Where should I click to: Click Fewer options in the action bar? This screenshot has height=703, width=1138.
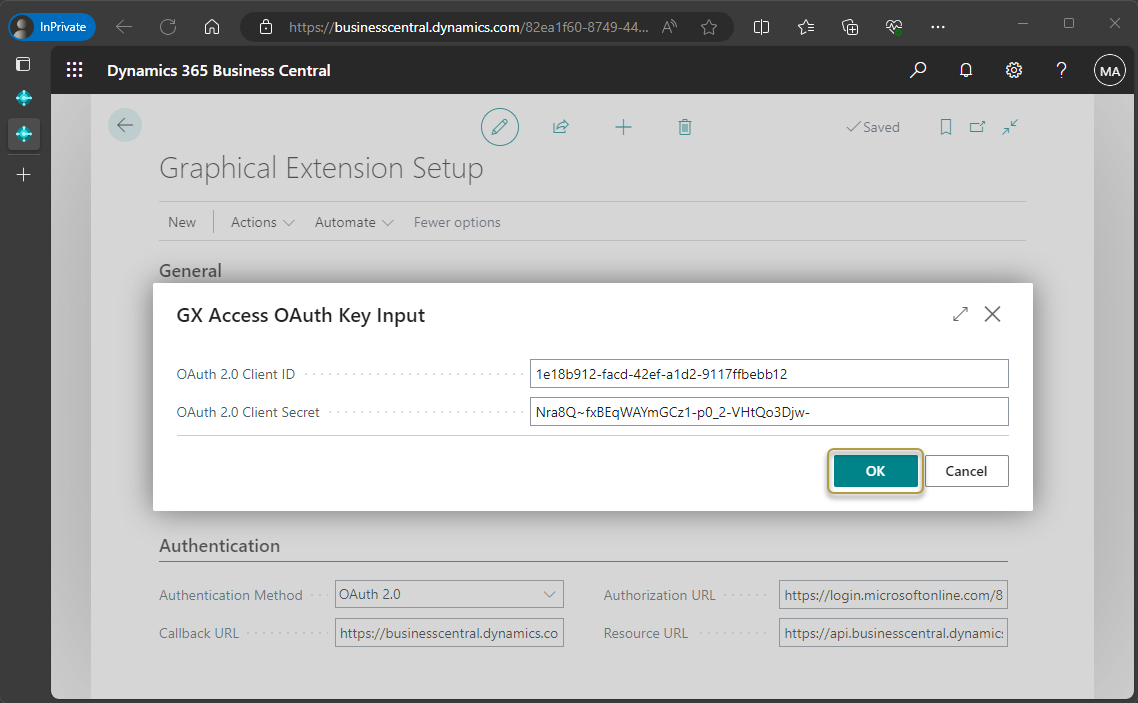[x=456, y=221]
